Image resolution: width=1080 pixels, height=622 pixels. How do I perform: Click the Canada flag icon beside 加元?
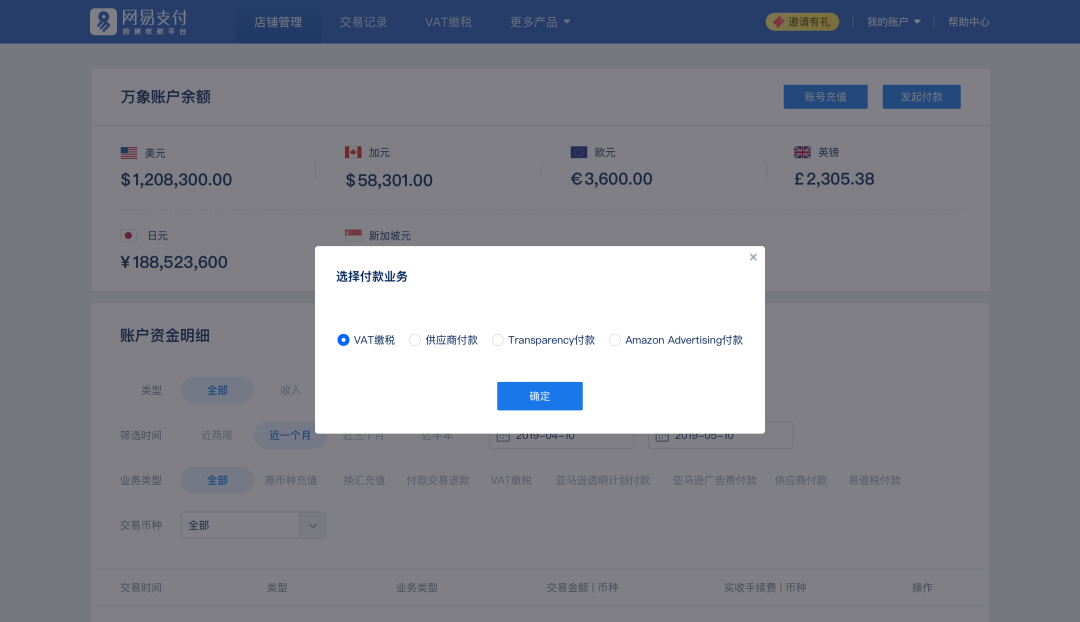(x=353, y=152)
